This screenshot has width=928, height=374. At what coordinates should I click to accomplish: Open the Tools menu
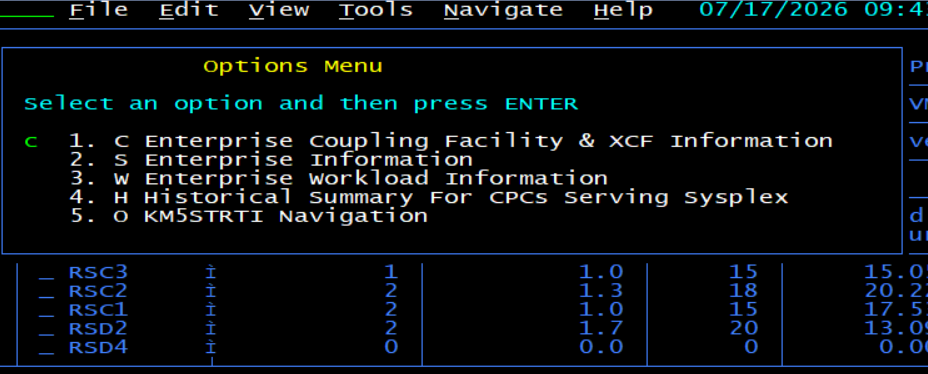pyautogui.click(x=376, y=10)
